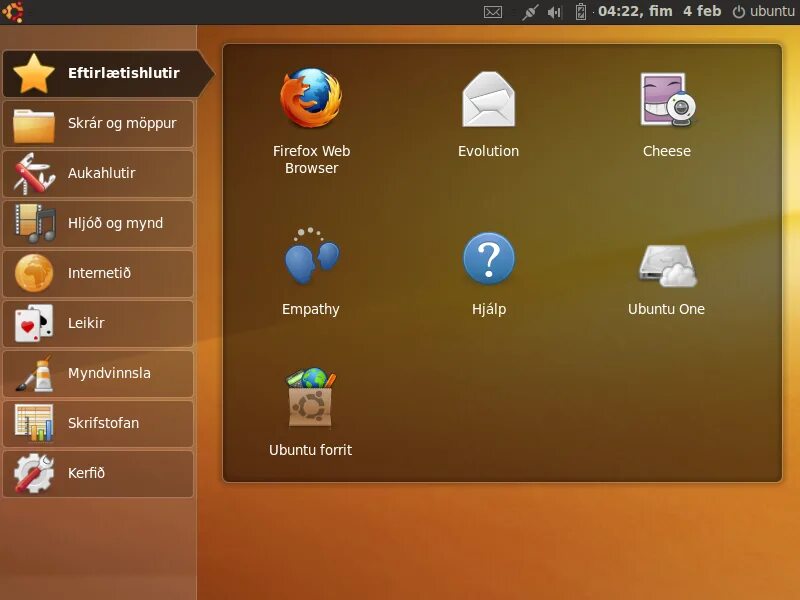The height and width of the screenshot is (600, 800).
Task: Open the Kerfið system category
Action: coord(98,473)
